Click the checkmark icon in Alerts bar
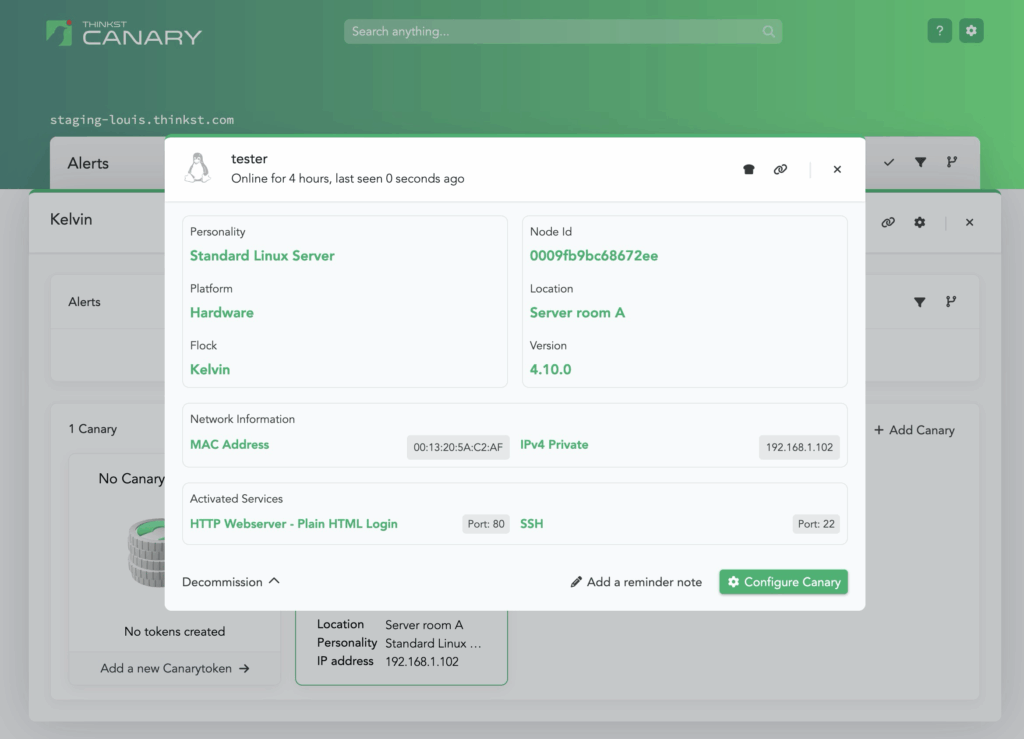The width and height of the screenshot is (1024, 739). [x=889, y=162]
